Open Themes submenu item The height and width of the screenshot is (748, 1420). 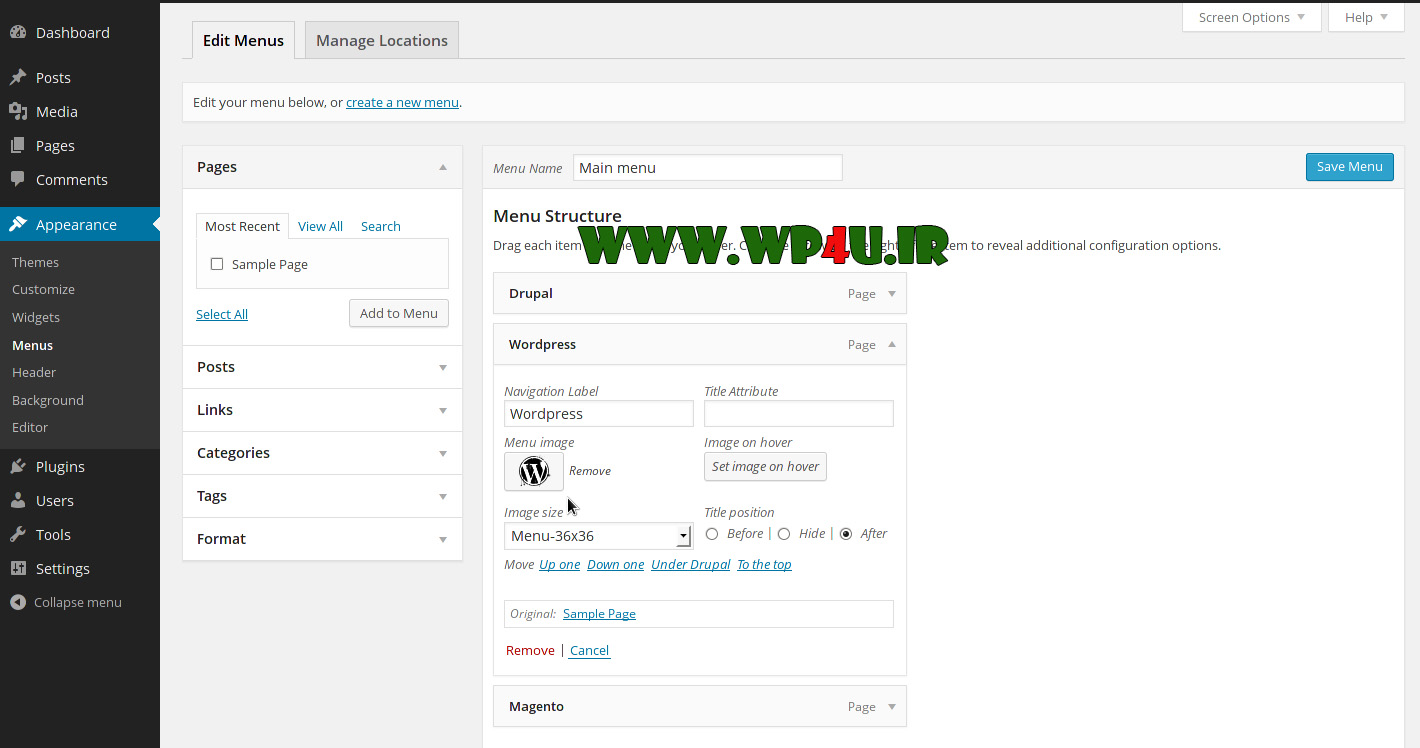pos(36,262)
